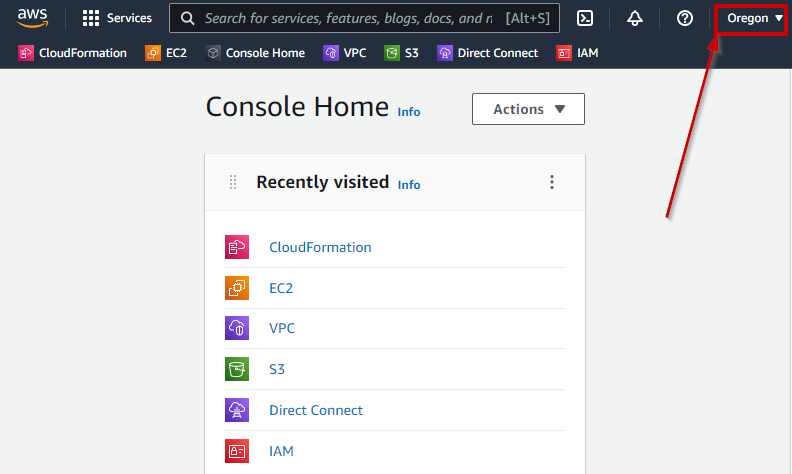The height and width of the screenshot is (474, 792).
Task: Click CloudFormation icon in favorites bar
Action: [x=26, y=53]
